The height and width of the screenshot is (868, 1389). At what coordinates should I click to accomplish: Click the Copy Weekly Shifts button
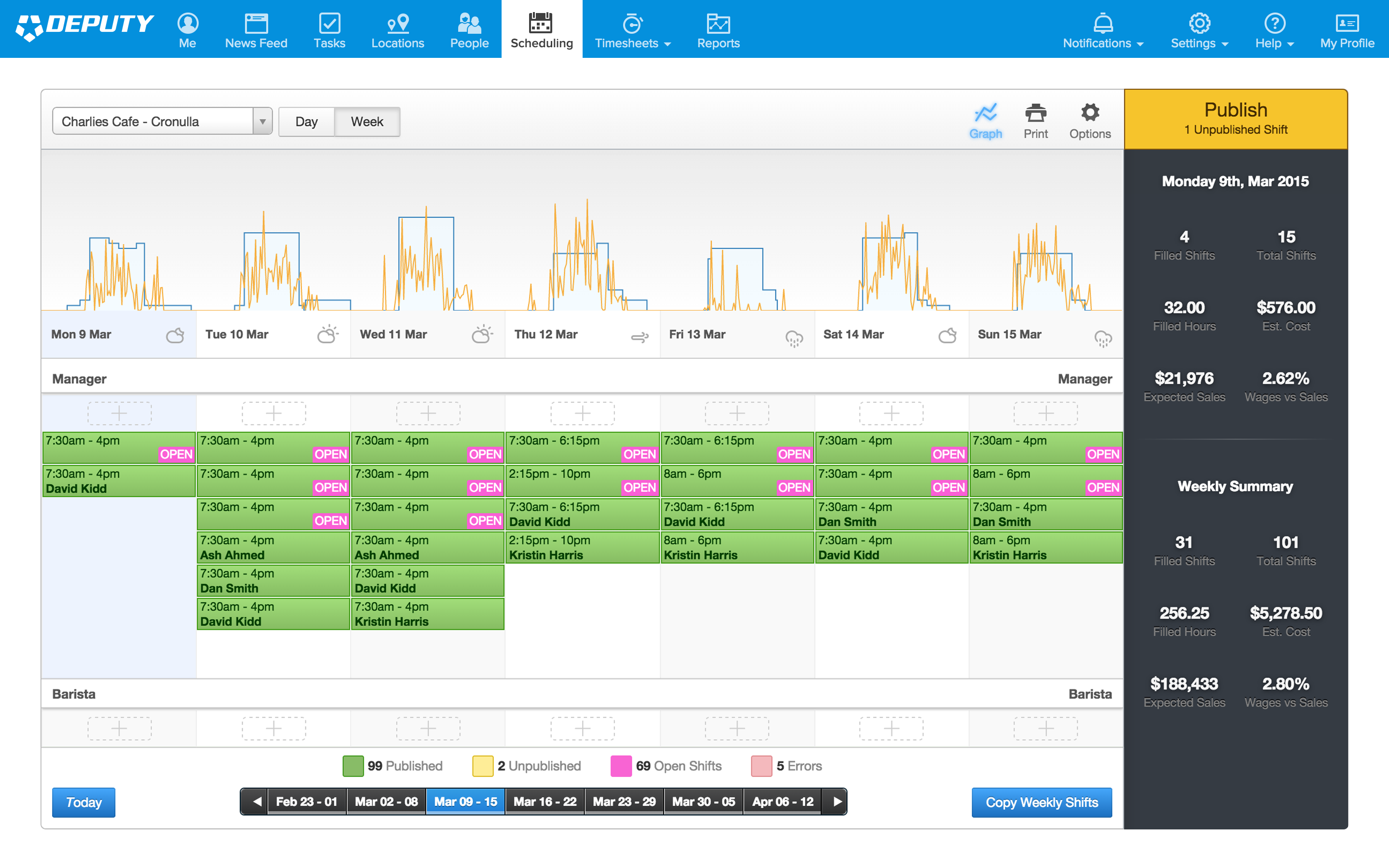pos(1041,802)
